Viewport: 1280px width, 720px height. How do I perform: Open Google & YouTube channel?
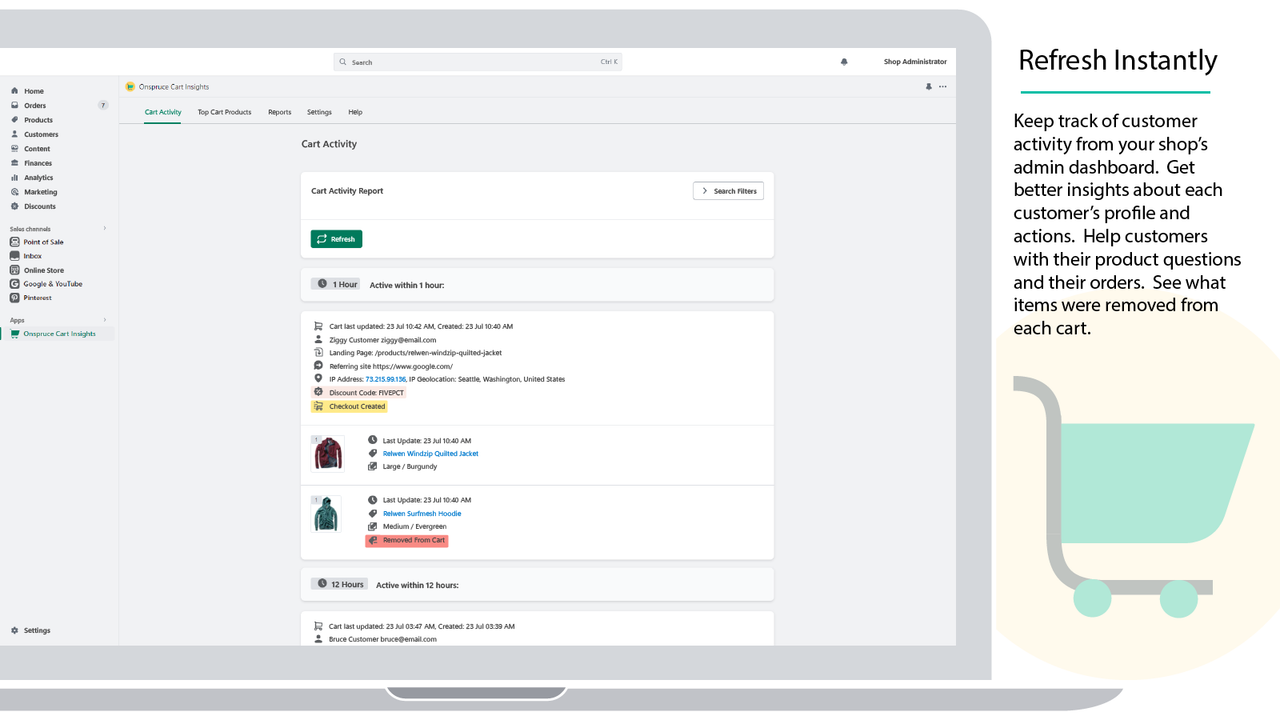tap(52, 284)
